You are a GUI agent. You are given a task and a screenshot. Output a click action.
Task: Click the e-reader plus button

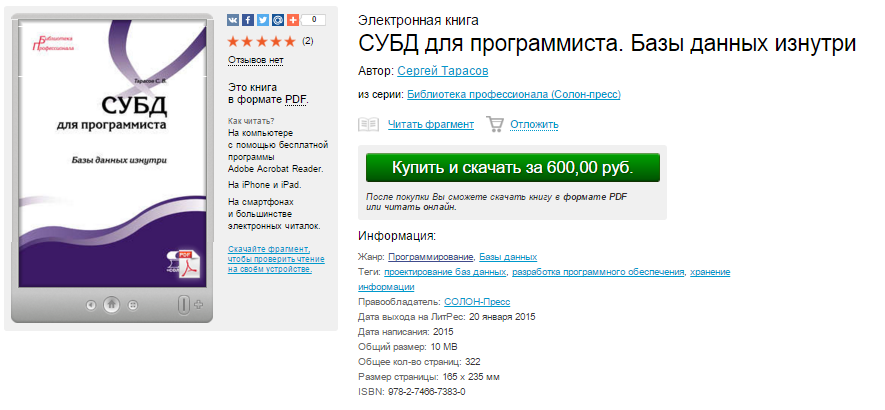pyautogui.click(x=198, y=305)
